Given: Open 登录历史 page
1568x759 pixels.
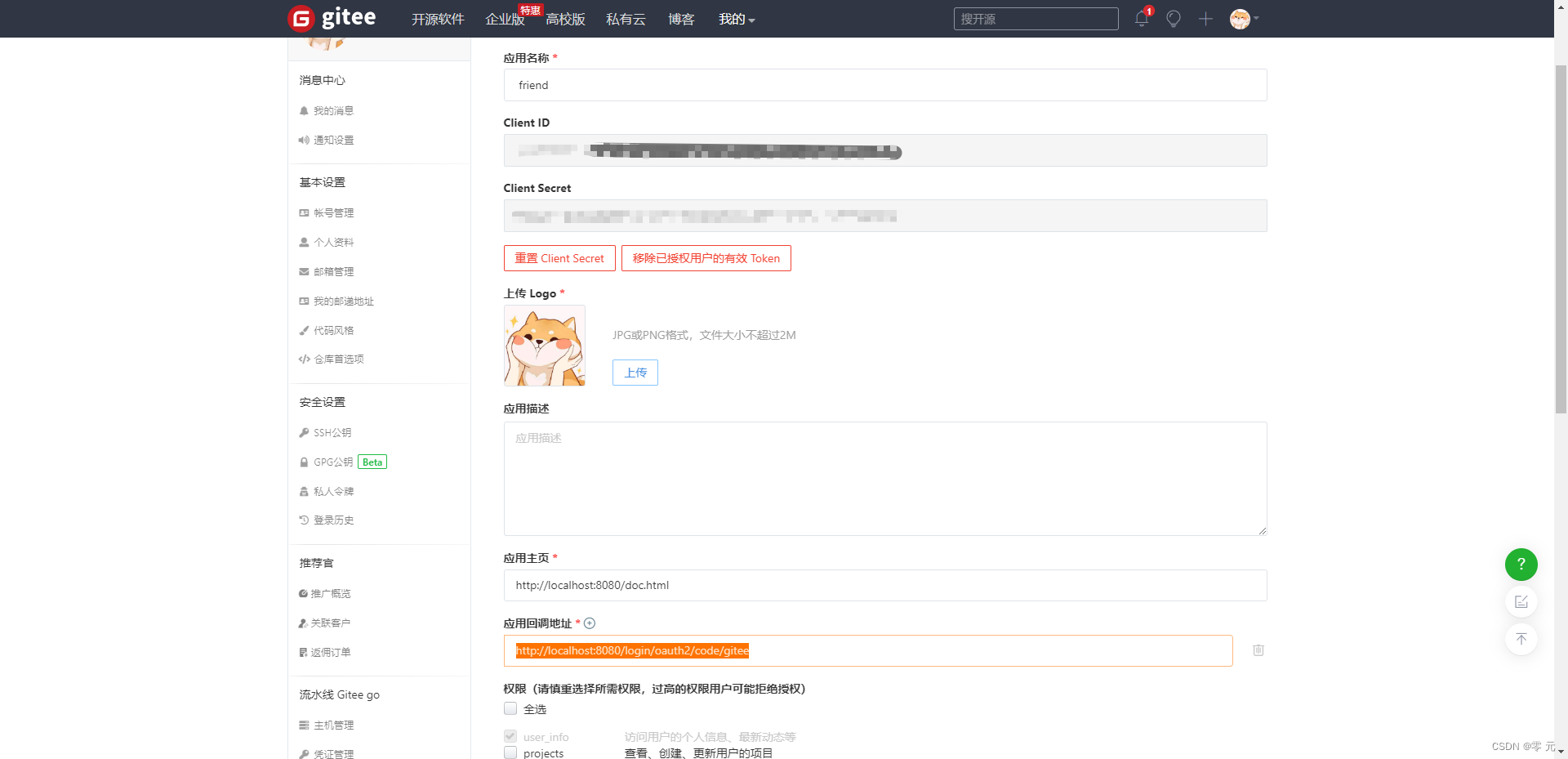Looking at the screenshot, I should click(333, 520).
